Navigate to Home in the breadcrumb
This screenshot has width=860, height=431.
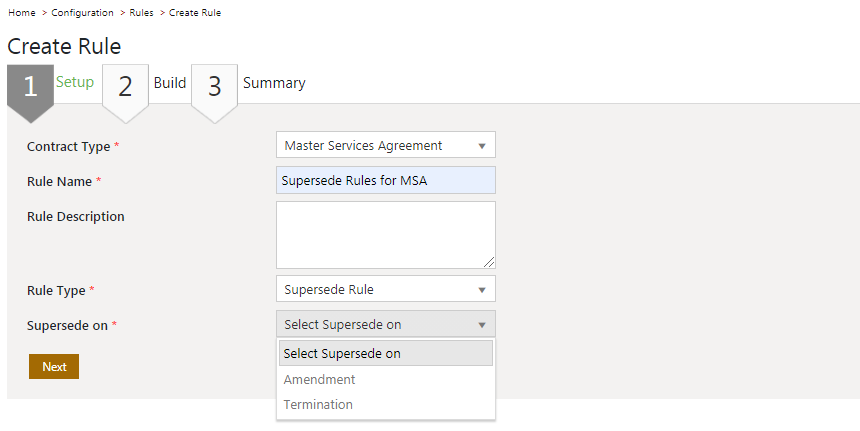(21, 13)
